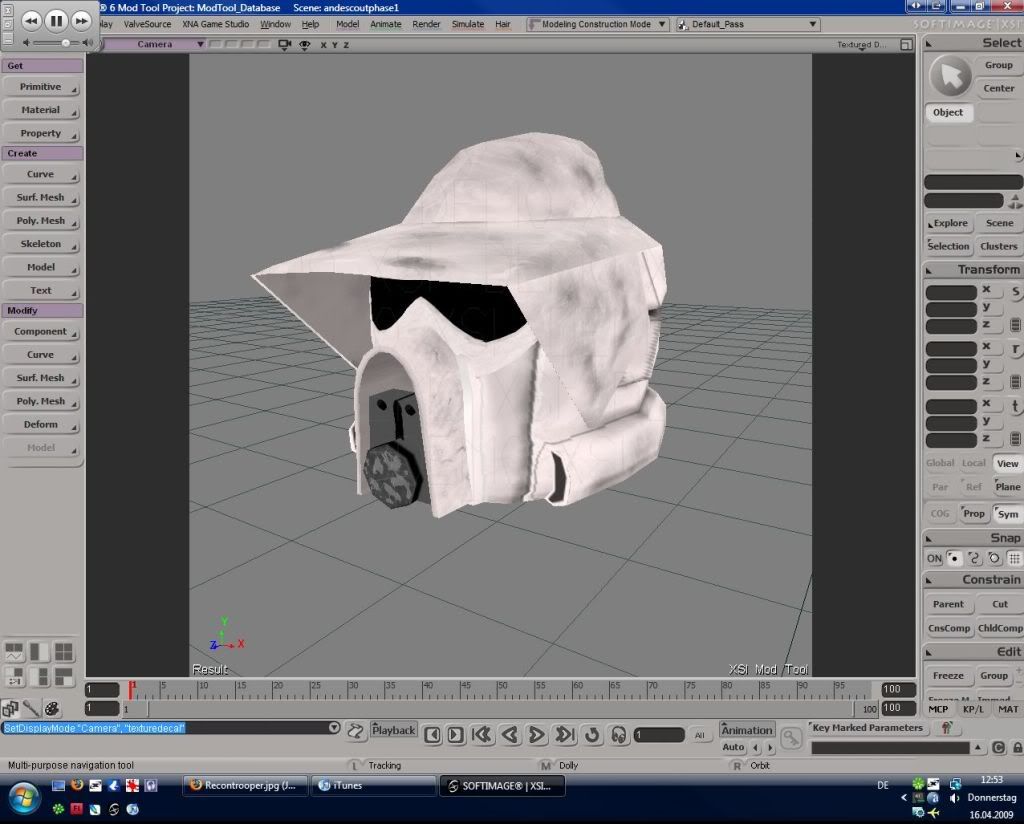This screenshot has width=1024, height=824.
Task: Rewind in the media player overlay
Action: [x=31, y=21]
